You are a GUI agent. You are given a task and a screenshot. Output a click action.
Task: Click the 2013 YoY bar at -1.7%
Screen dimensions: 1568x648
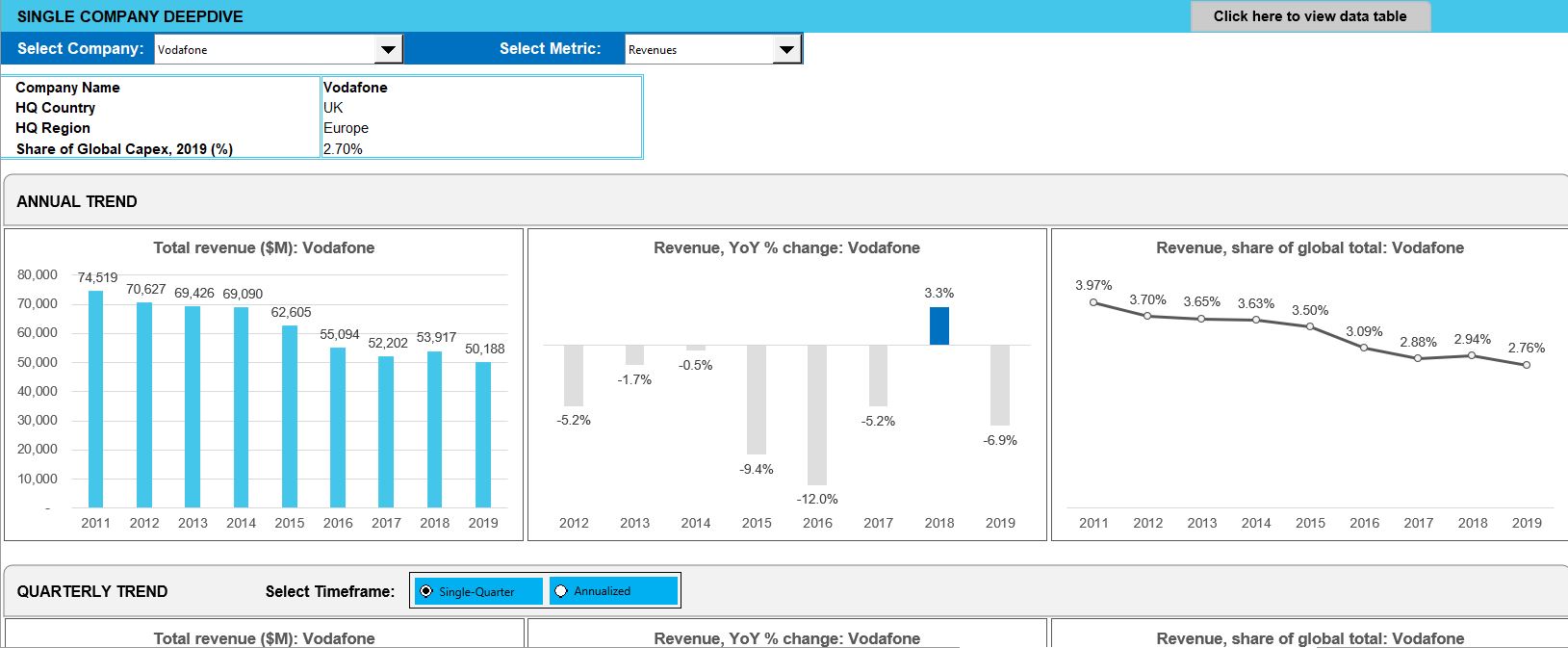click(634, 354)
